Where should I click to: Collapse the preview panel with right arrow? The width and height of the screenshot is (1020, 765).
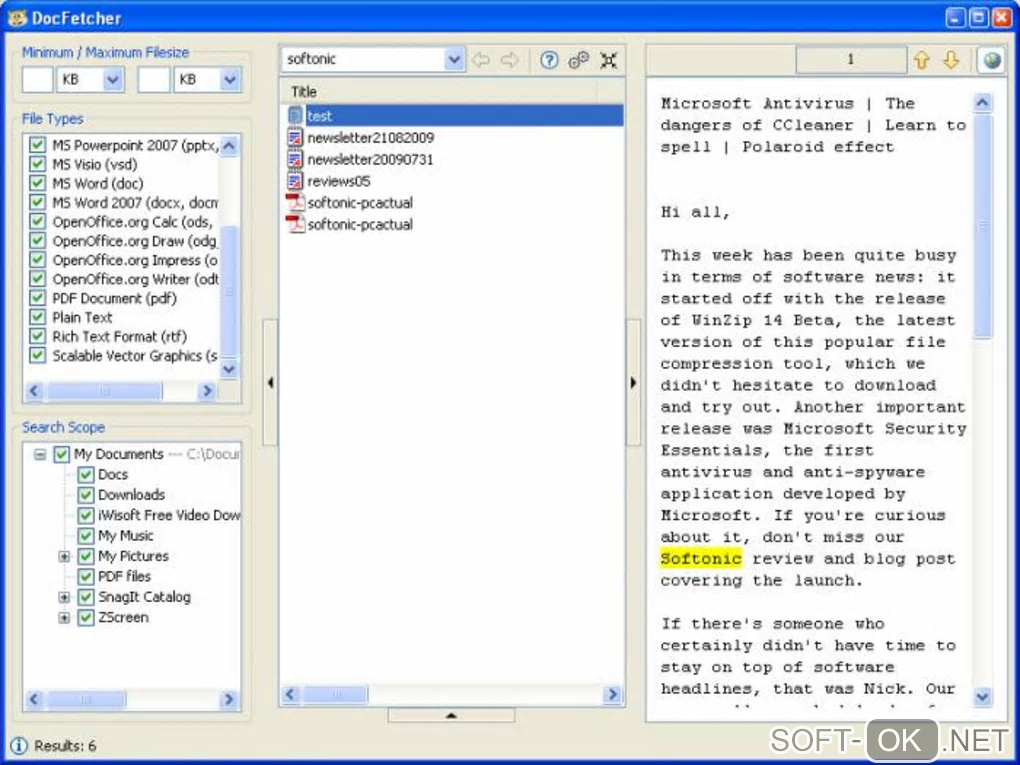coord(634,382)
